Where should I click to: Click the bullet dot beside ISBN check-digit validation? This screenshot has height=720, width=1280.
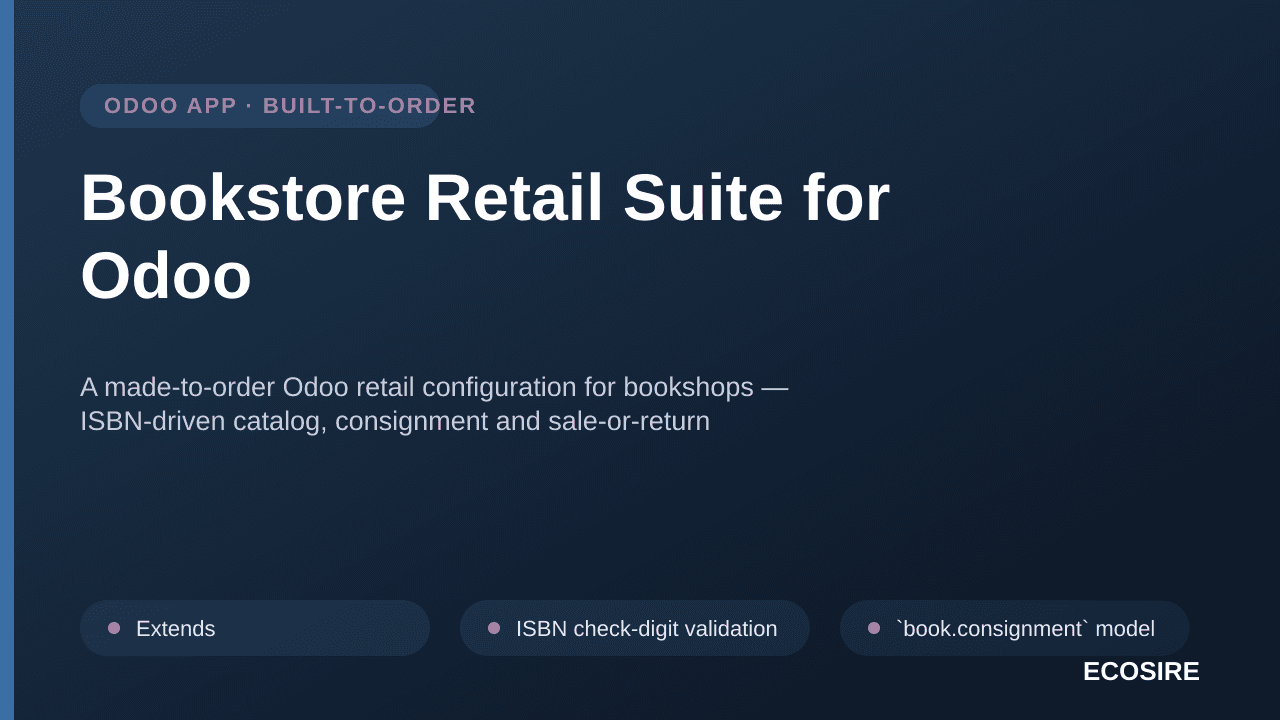pyautogui.click(x=494, y=628)
